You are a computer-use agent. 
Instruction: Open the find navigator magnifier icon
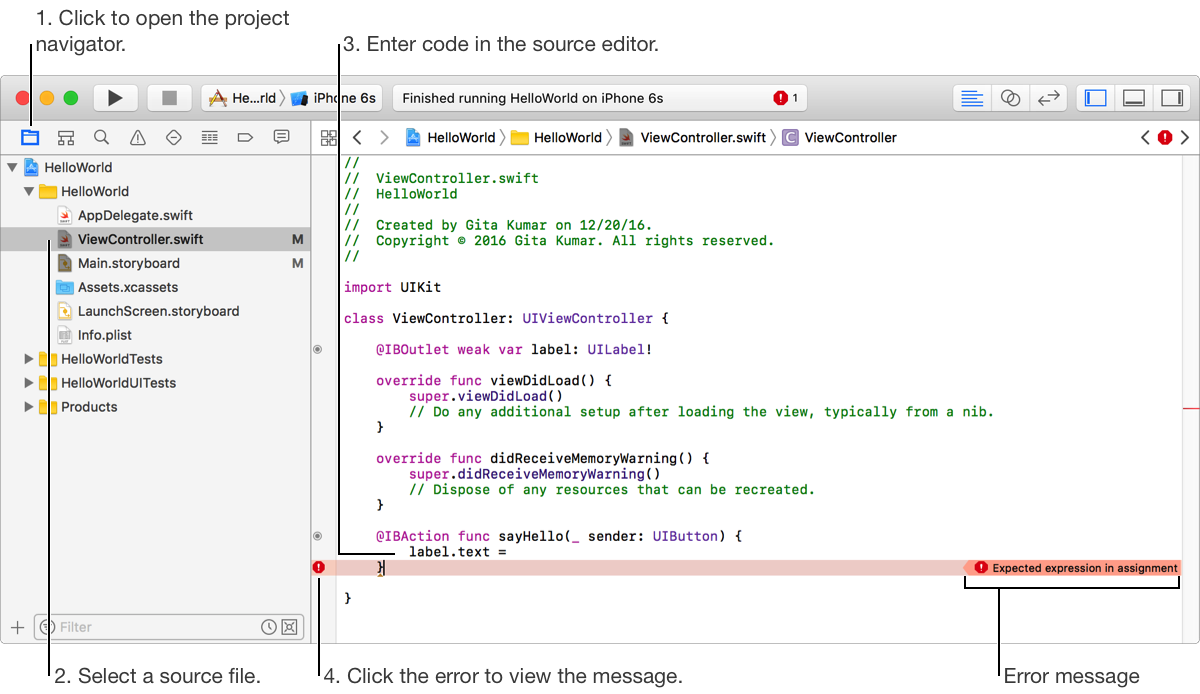(x=102, y=138)
